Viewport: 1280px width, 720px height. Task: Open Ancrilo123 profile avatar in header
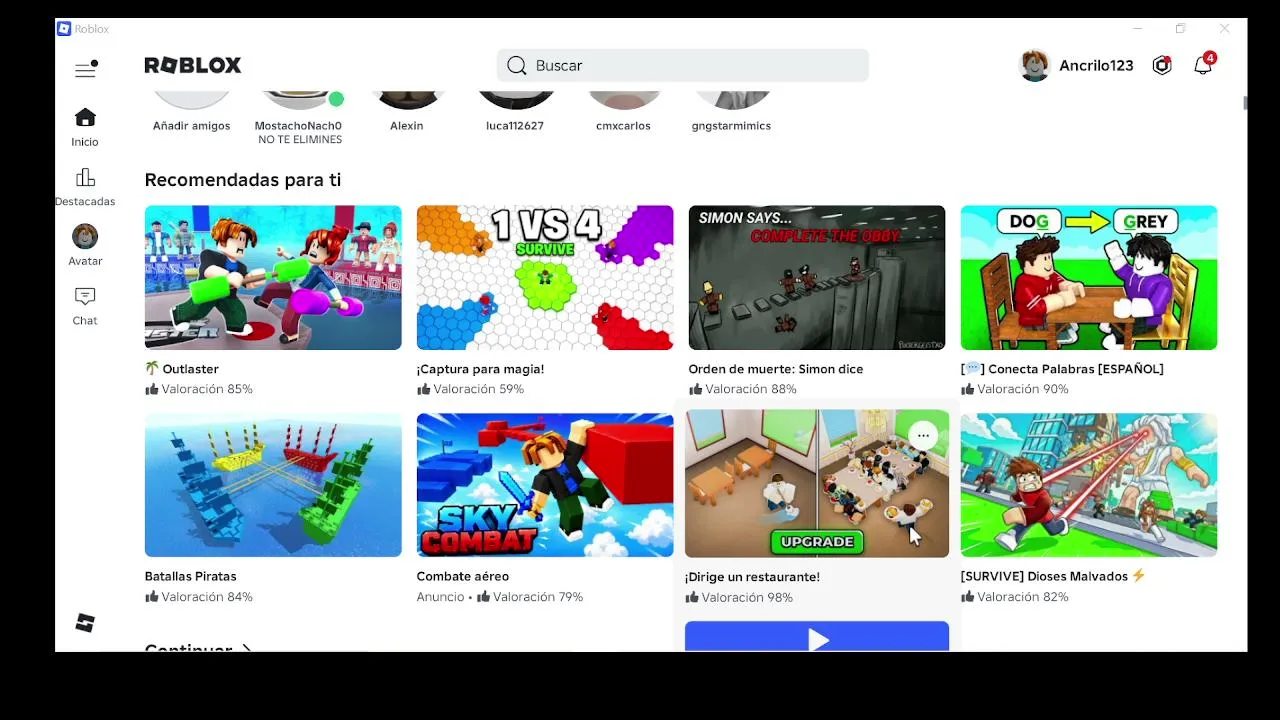(1035, 65)
